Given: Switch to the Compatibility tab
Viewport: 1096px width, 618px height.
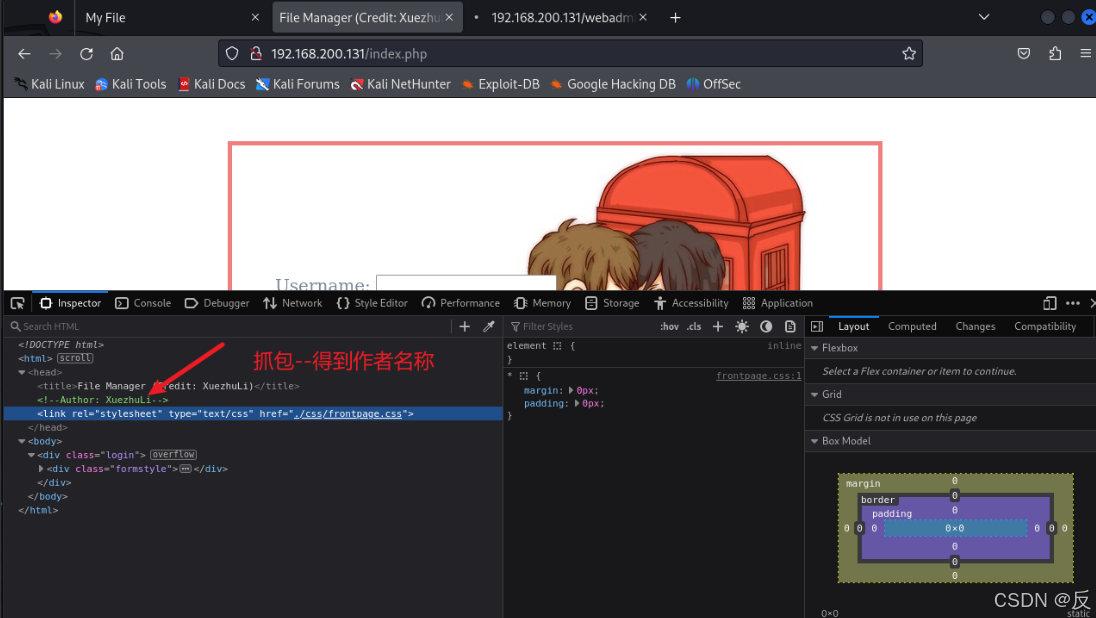Looking at the screenshot, I should tap(1045, 326).
